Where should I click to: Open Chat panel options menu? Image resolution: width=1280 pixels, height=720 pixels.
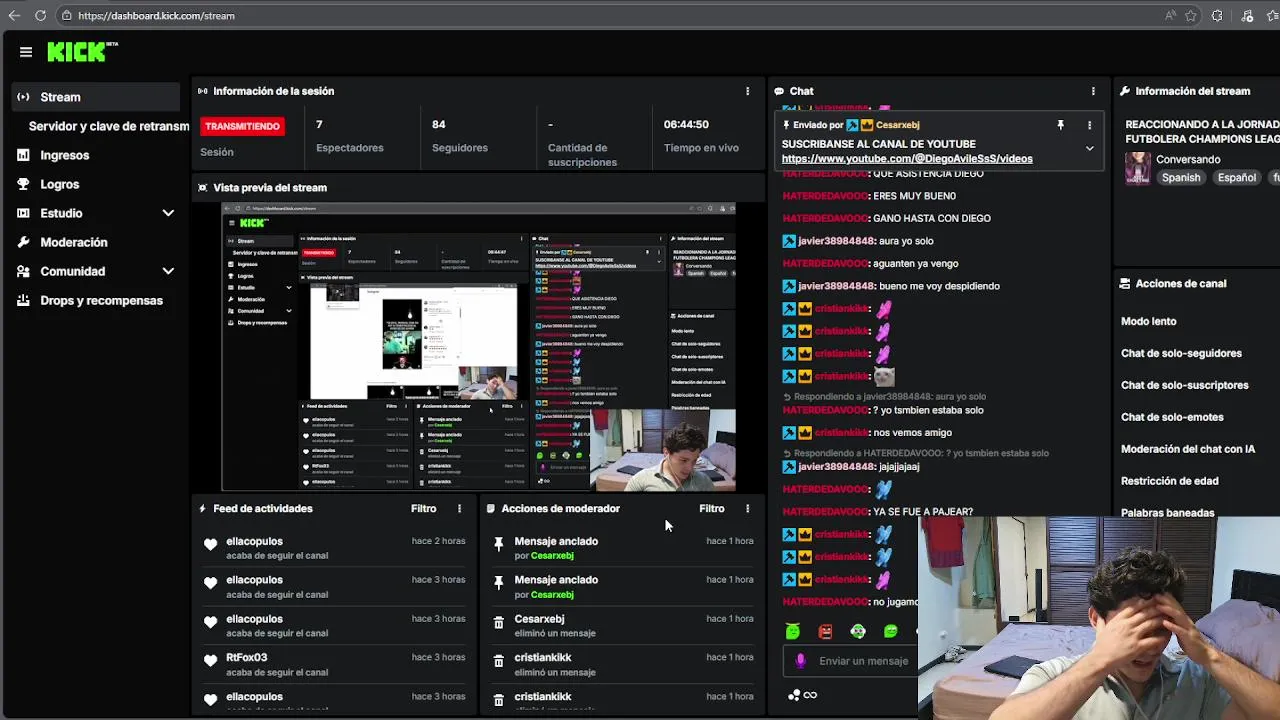coord(1093,91)
